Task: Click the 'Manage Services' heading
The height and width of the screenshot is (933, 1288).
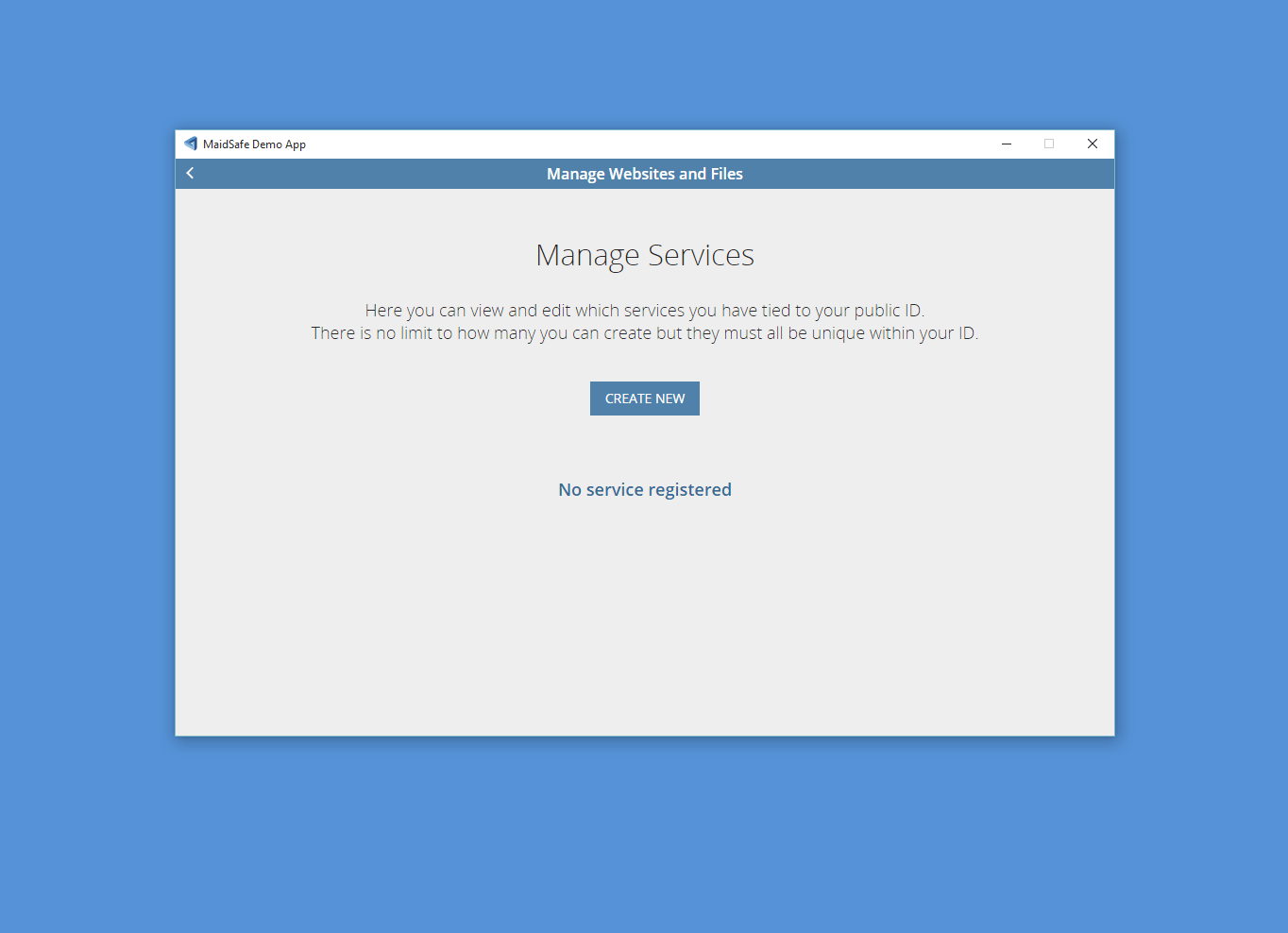Action: [645, 255]
